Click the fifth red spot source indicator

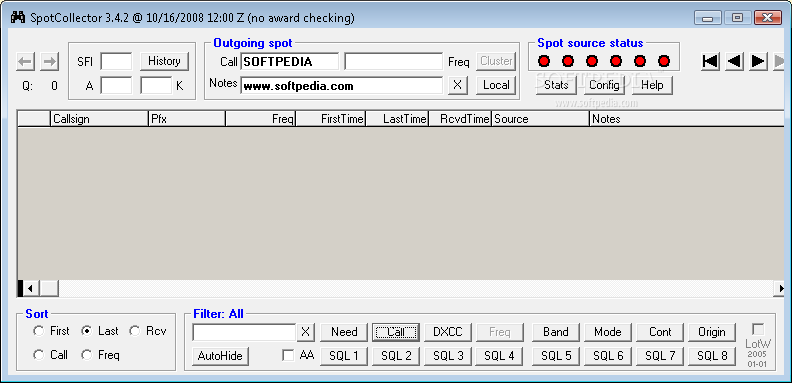(x=639, y=61)
